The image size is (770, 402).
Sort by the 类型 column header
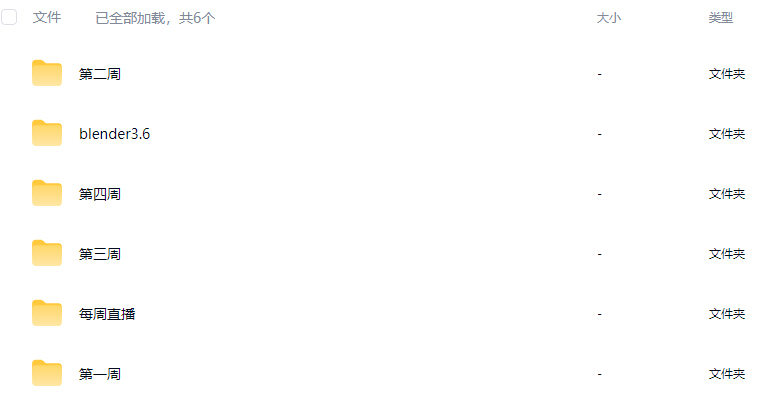pos(720,18)
